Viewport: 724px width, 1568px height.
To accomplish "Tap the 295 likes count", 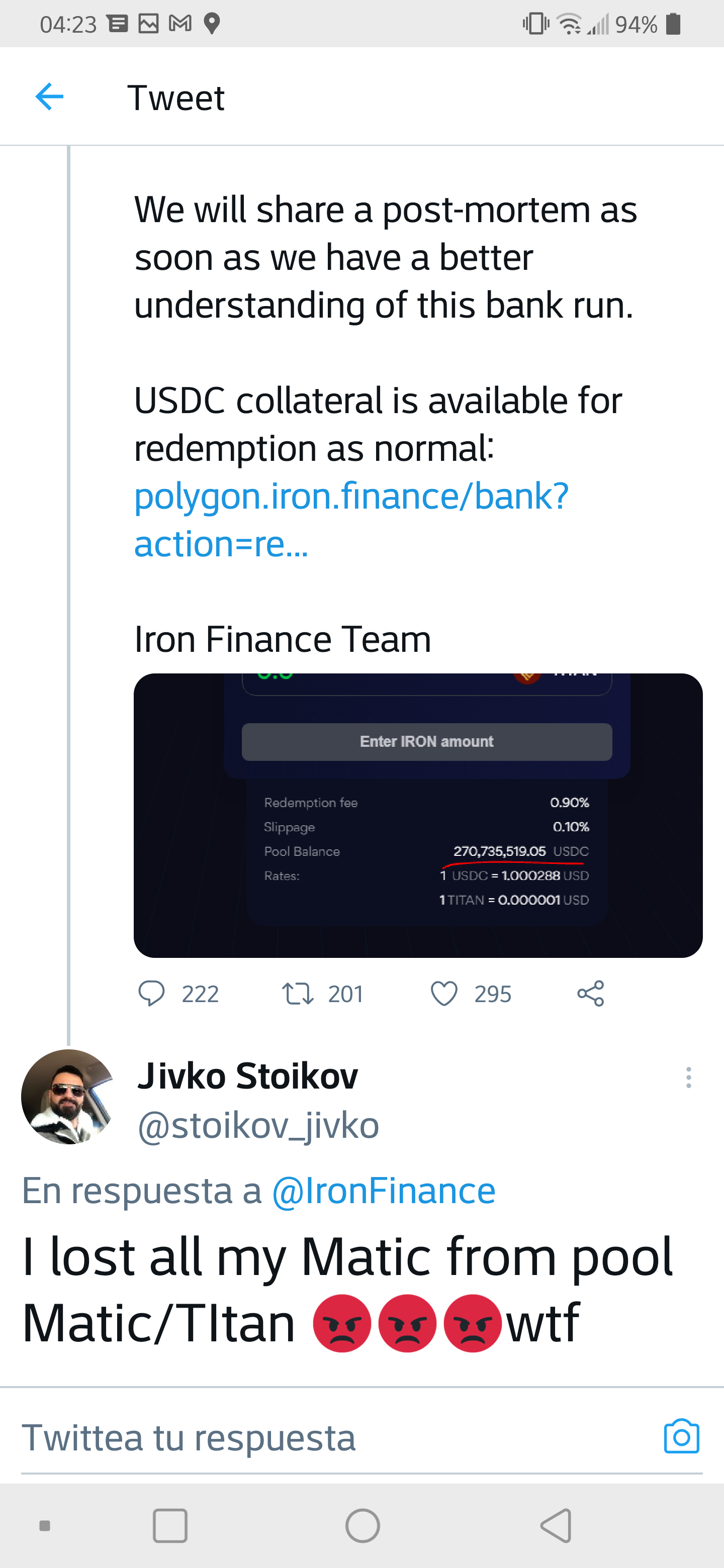I will coord(492,994).
